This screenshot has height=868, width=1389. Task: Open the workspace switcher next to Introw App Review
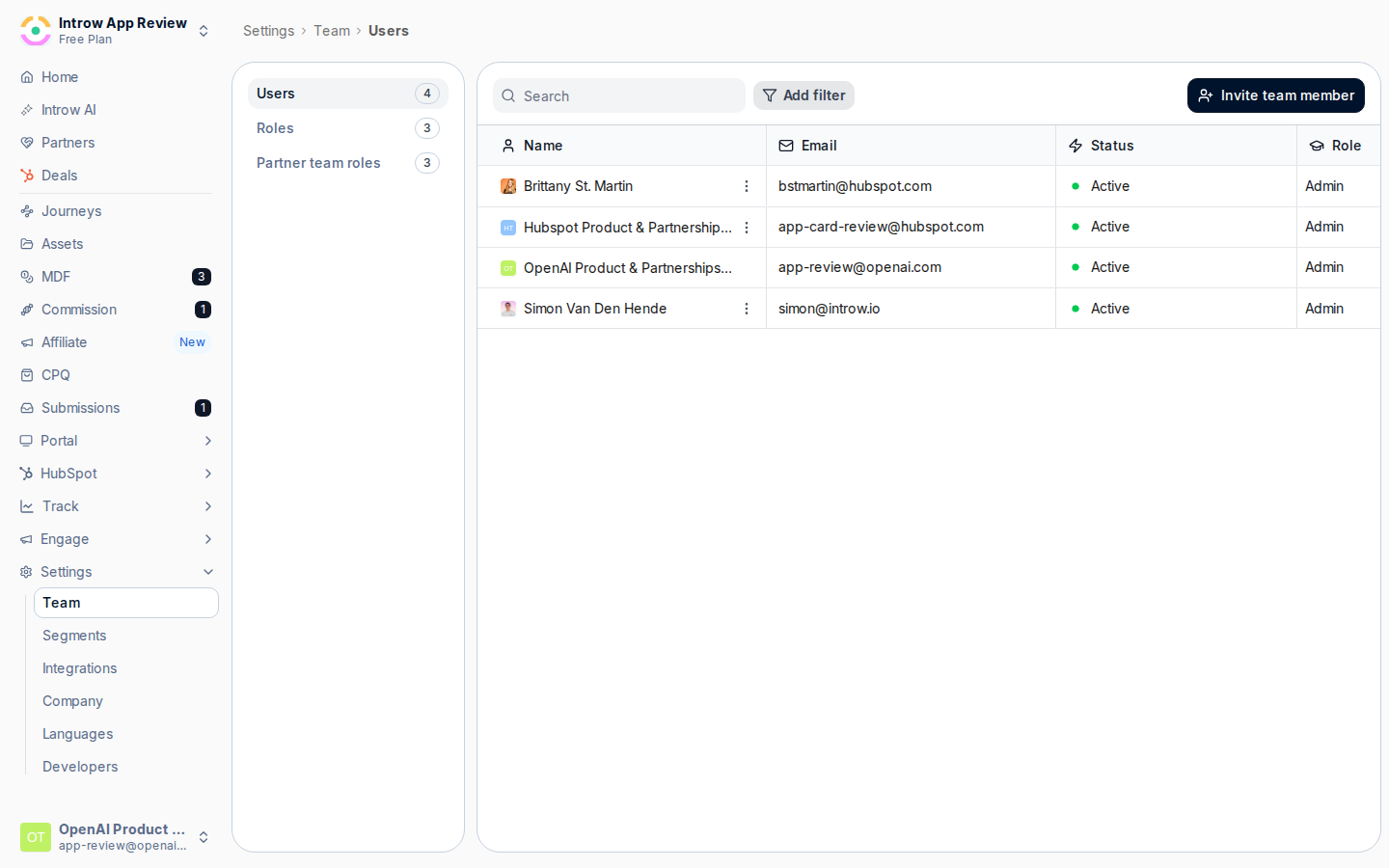click(204, 31)
